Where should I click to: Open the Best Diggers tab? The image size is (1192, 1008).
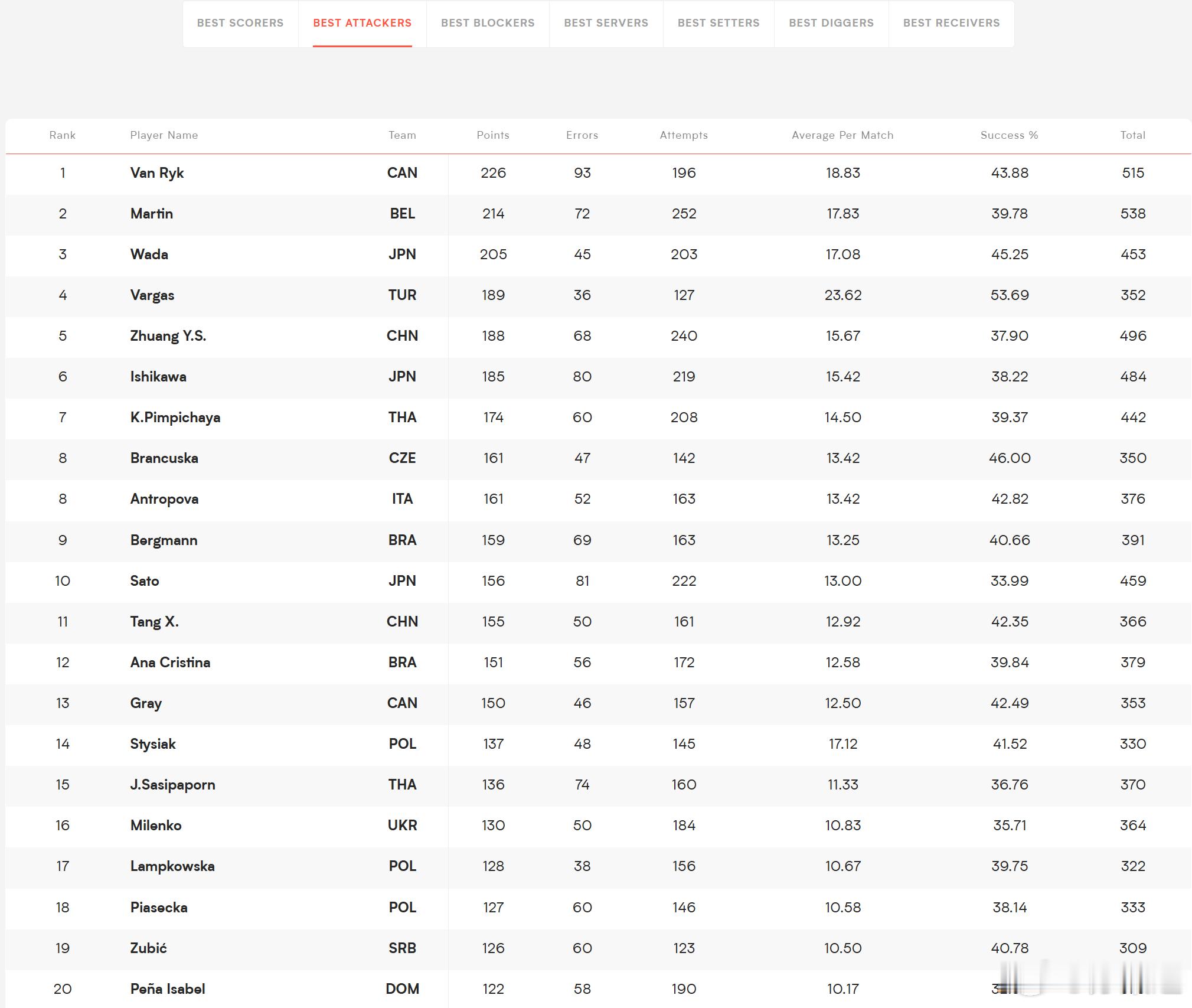click(831, 23)
